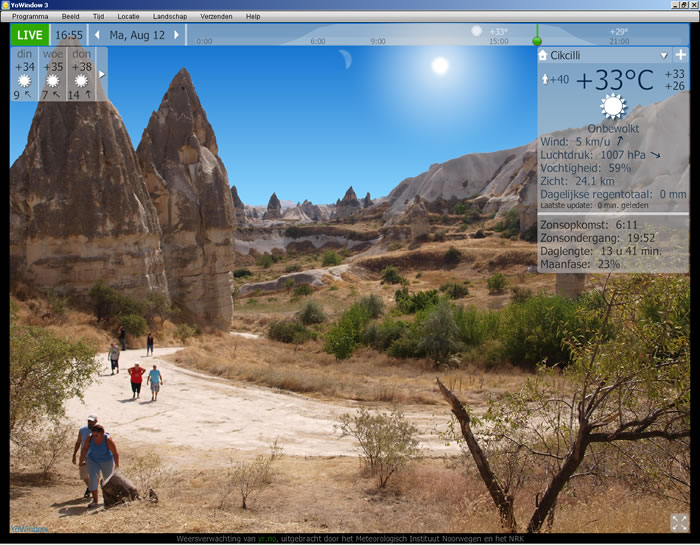The width and height of the screenshot is (700, 546).
Task: Click the sun in the sky
Action: click(440, 65)
